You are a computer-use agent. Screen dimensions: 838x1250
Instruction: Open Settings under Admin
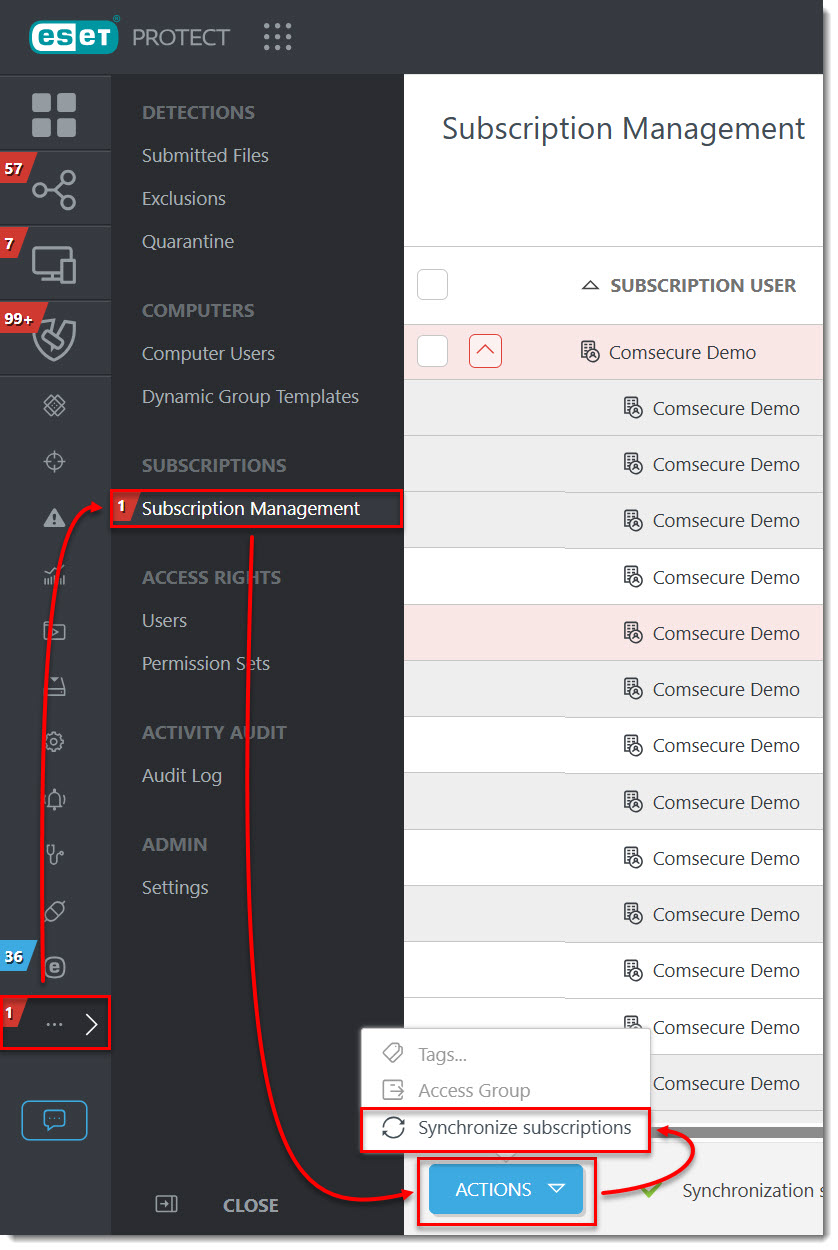coord(175,887)
